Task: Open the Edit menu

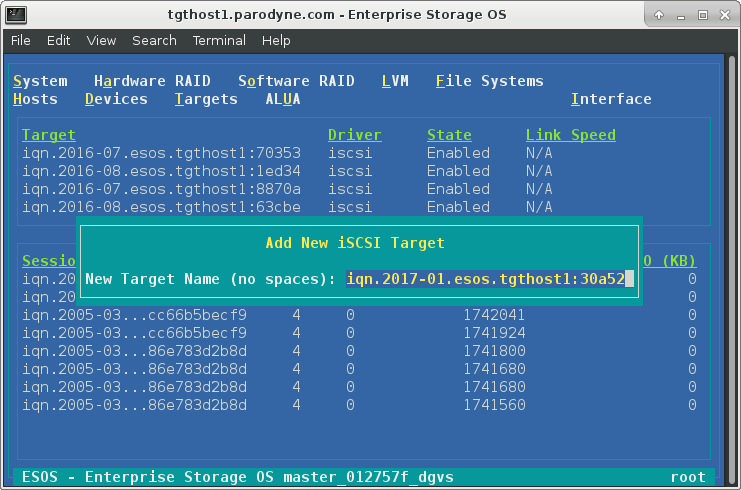Action: pyautogui.click(x=59, y=41)
